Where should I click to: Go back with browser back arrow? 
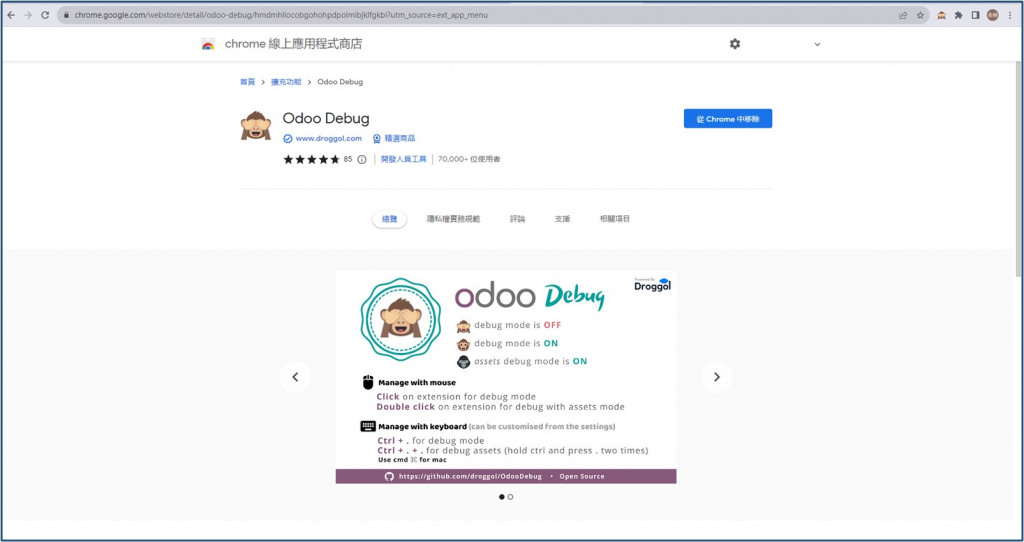click(11, 15)
